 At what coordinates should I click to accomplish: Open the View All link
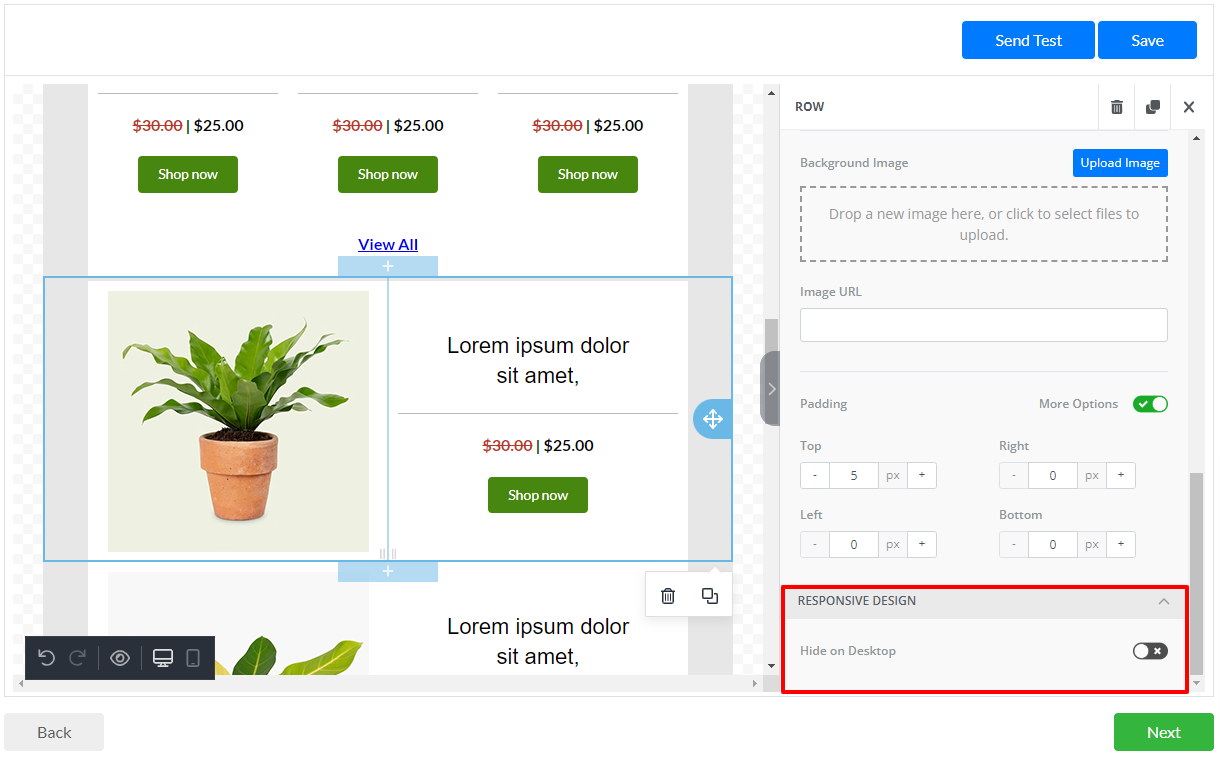tap(388, 245)
